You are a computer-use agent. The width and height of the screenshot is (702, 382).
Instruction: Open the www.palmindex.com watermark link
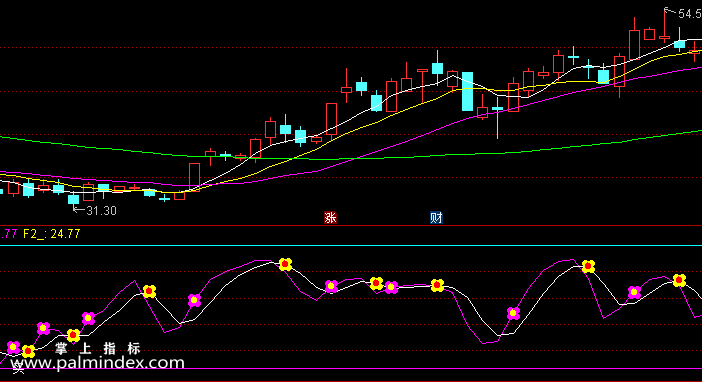point(98,363)
